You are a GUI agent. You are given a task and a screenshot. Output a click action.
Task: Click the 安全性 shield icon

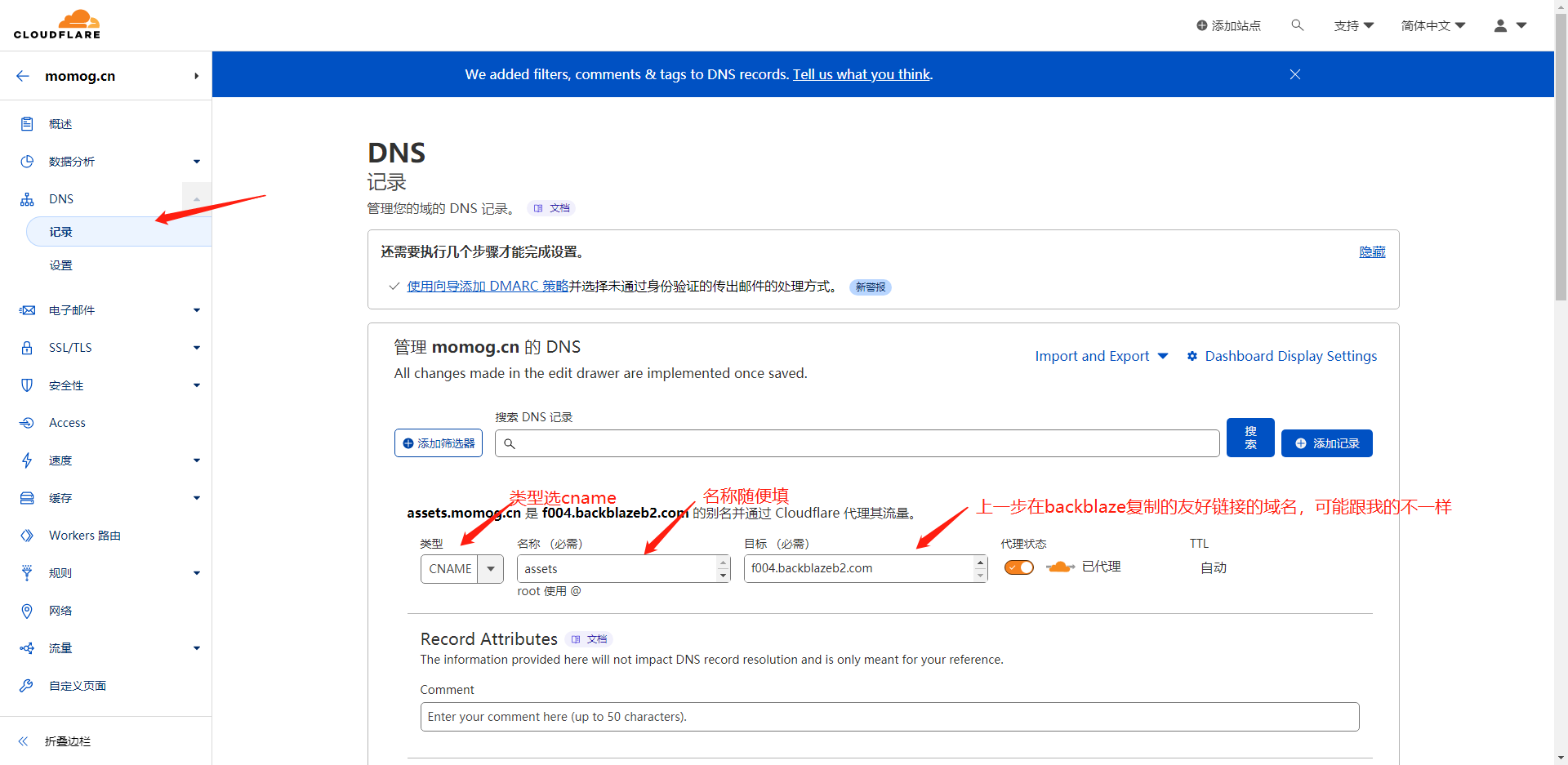(x=27, y=385)
